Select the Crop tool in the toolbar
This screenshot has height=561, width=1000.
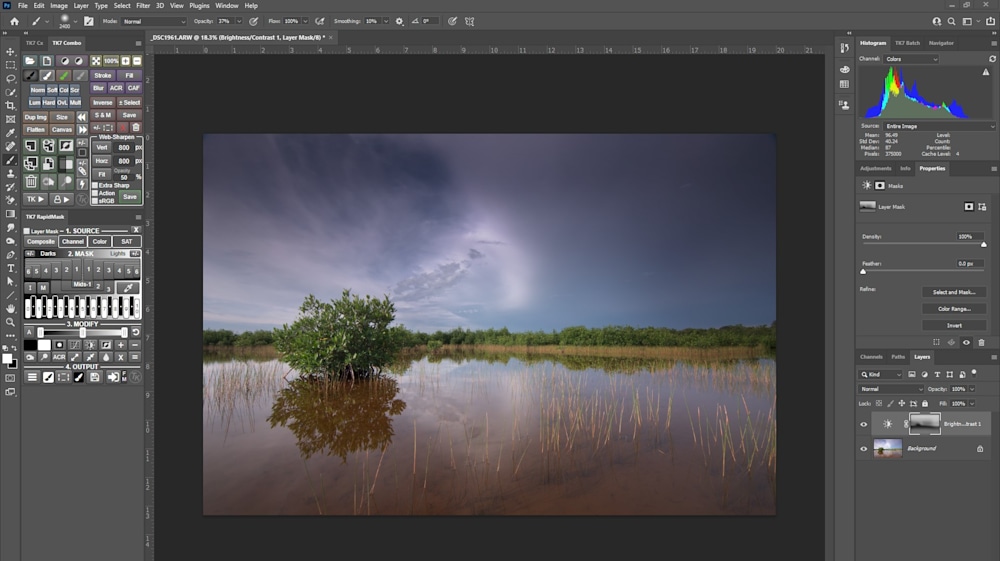point(11,105)
